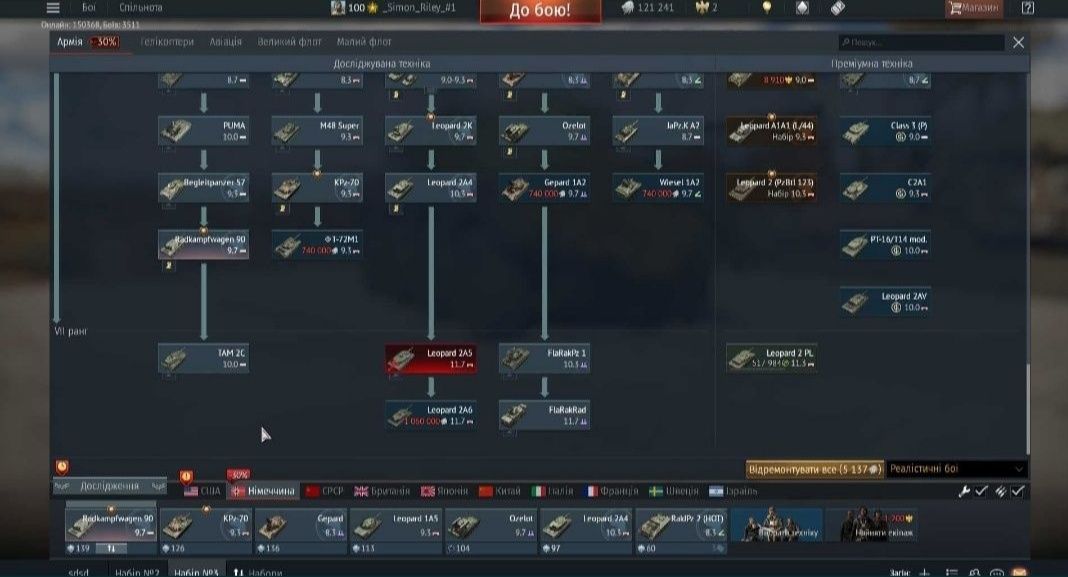Screen dimensions: 1068x577
Task: Switch to the Гелікоптери tab
Action: pos(167,42)
